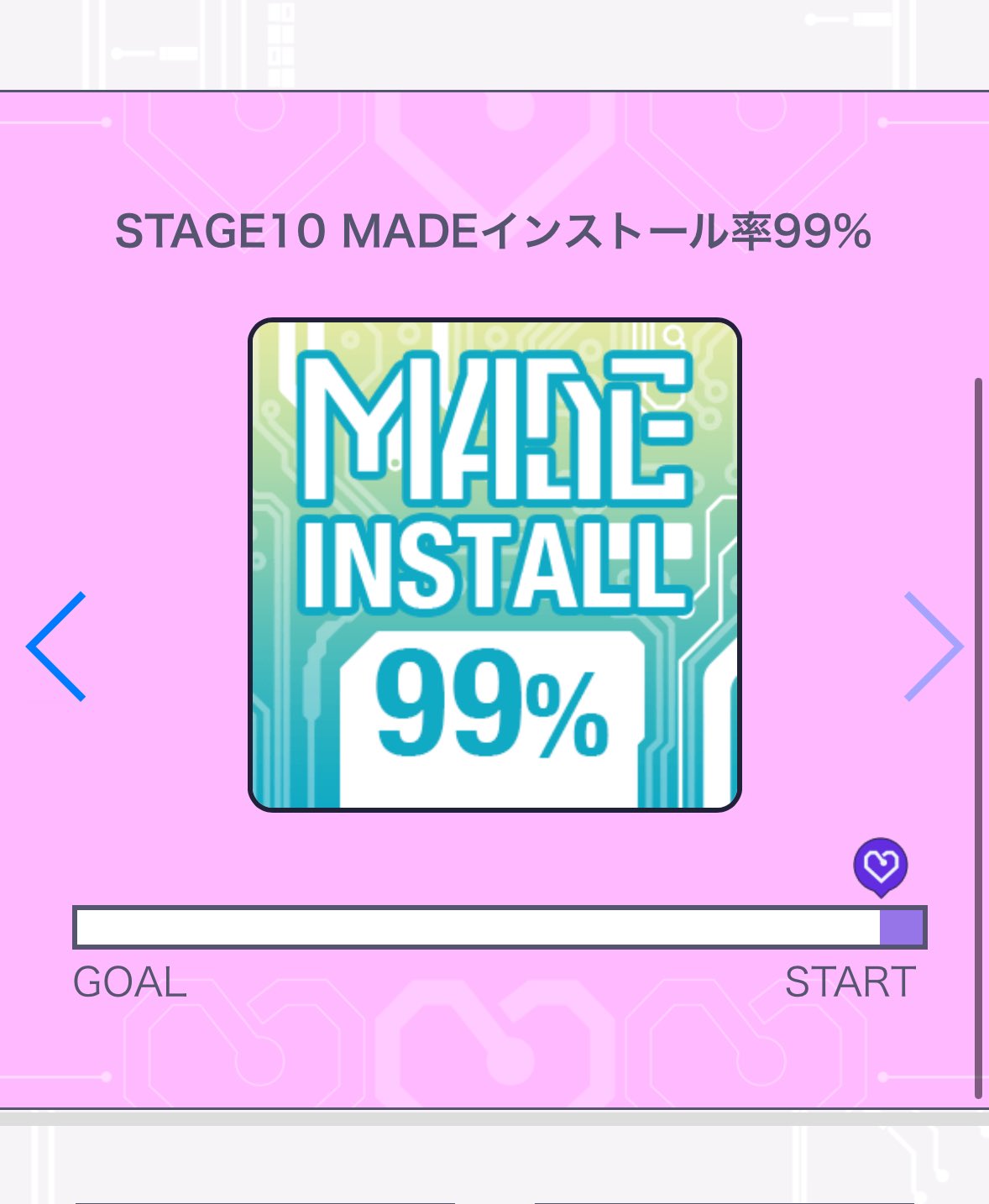Image resolution: width=989 pixels, height=1204 pixels.
Task: Click the empty white progress bar area
Action: point(478,928)
